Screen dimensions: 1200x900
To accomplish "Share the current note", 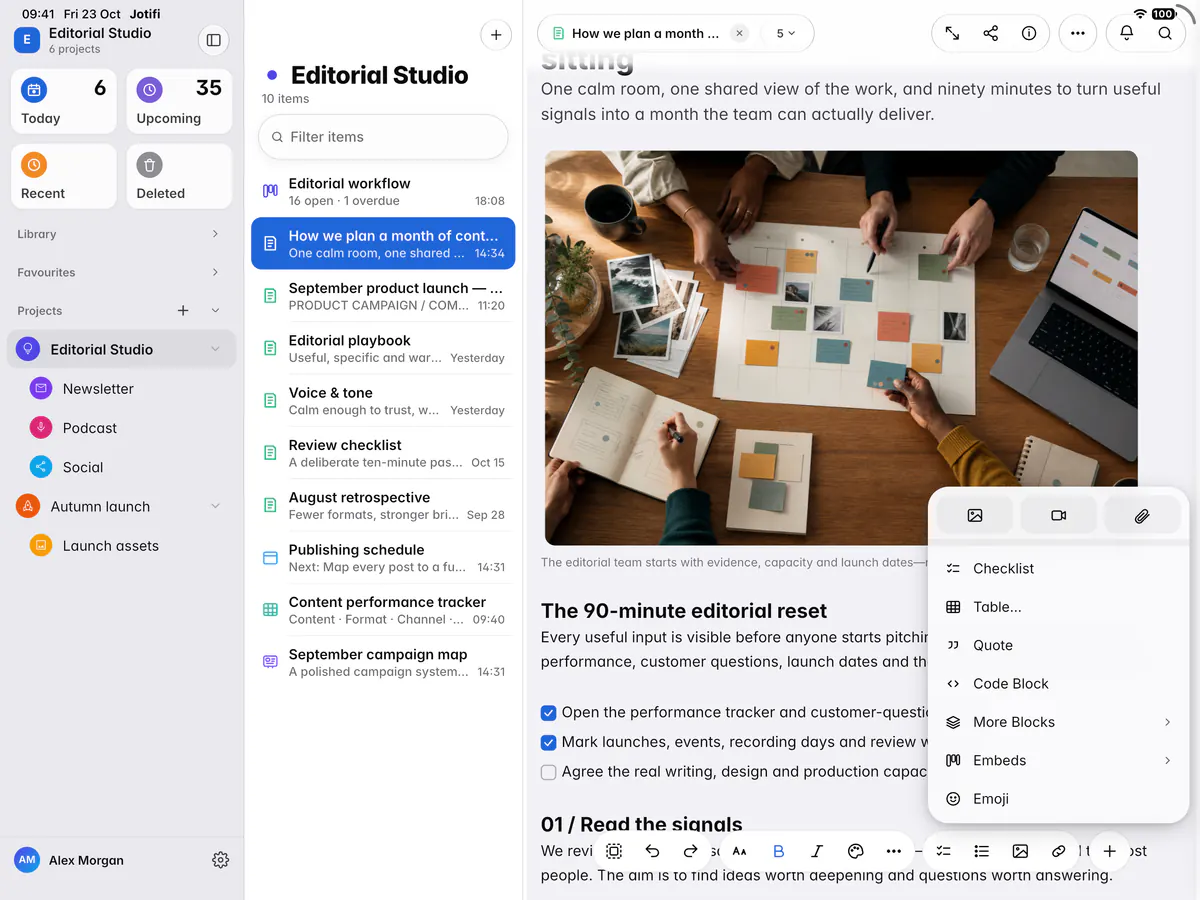I will (991, 33).
